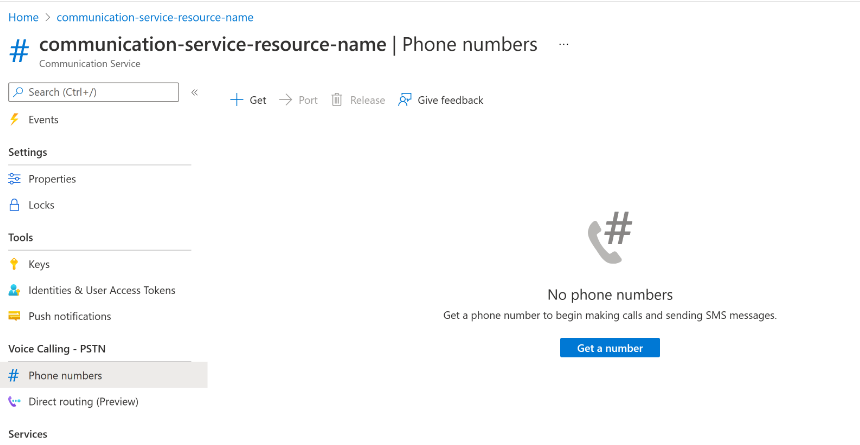The height and width of the screenshot is (445, 860).
Task: Click the Locks padlock icon
Action: pos(14,205)
